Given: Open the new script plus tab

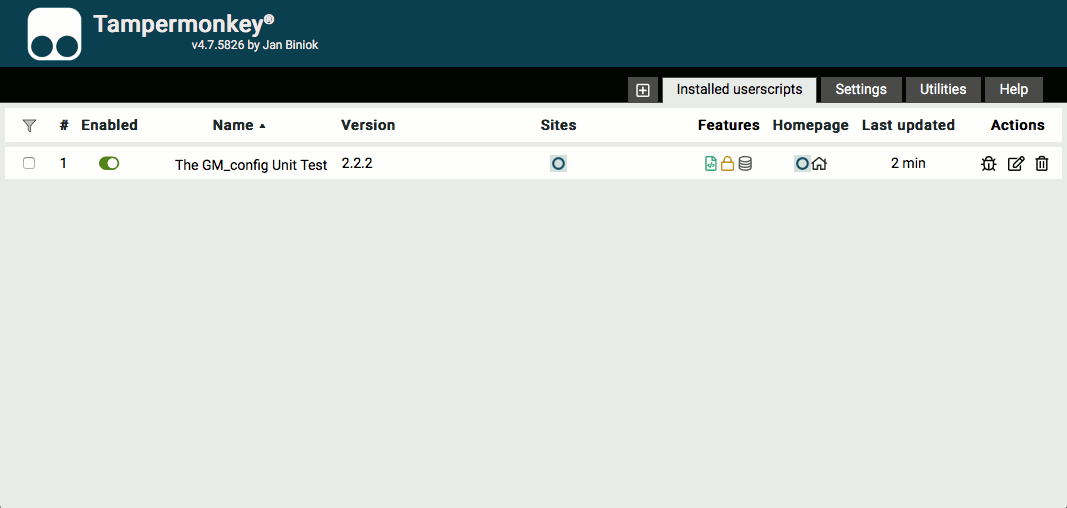Looking at the screenshot, I should tap(642, 90).
